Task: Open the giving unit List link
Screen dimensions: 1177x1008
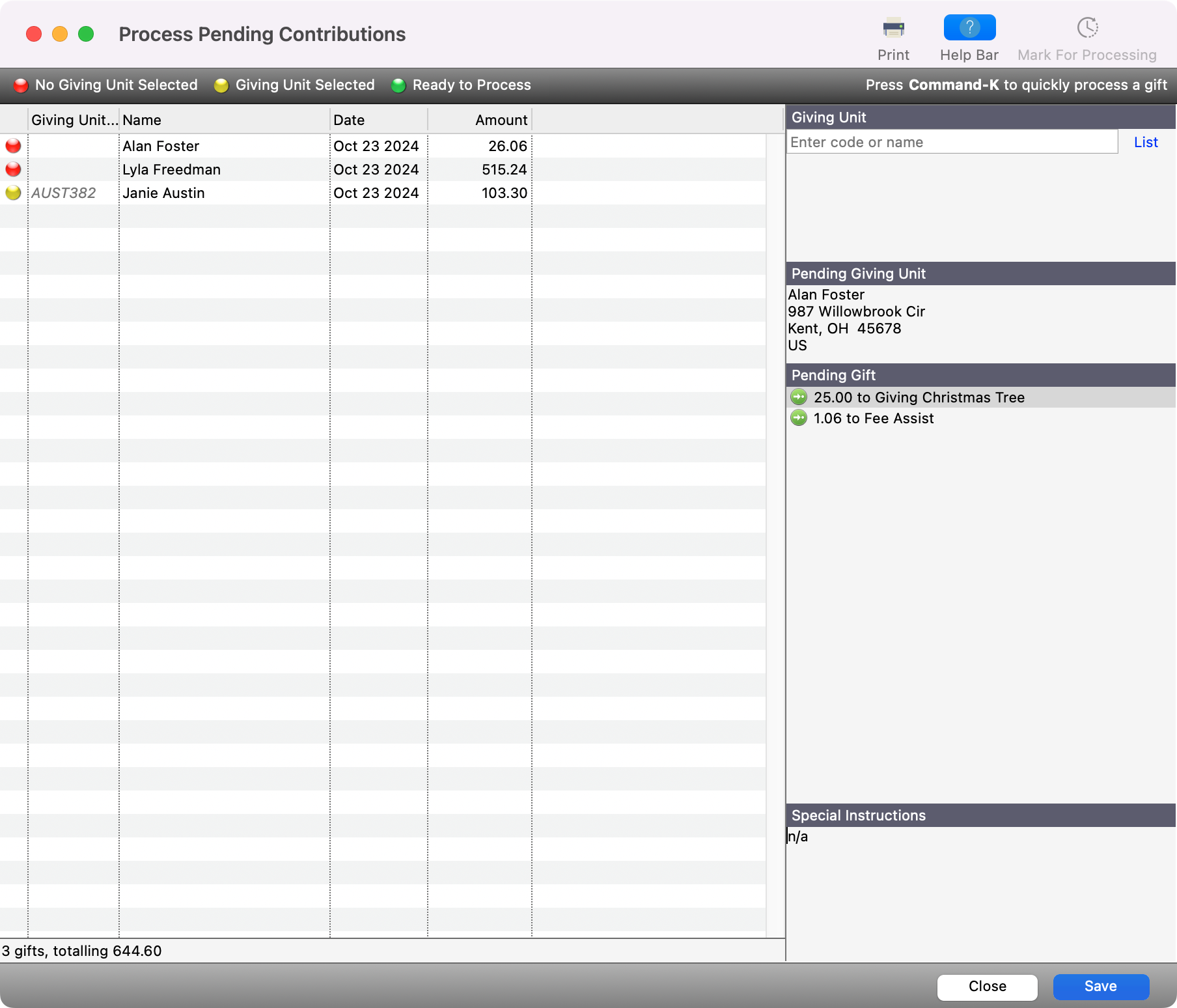Action: coord(1145,142)
